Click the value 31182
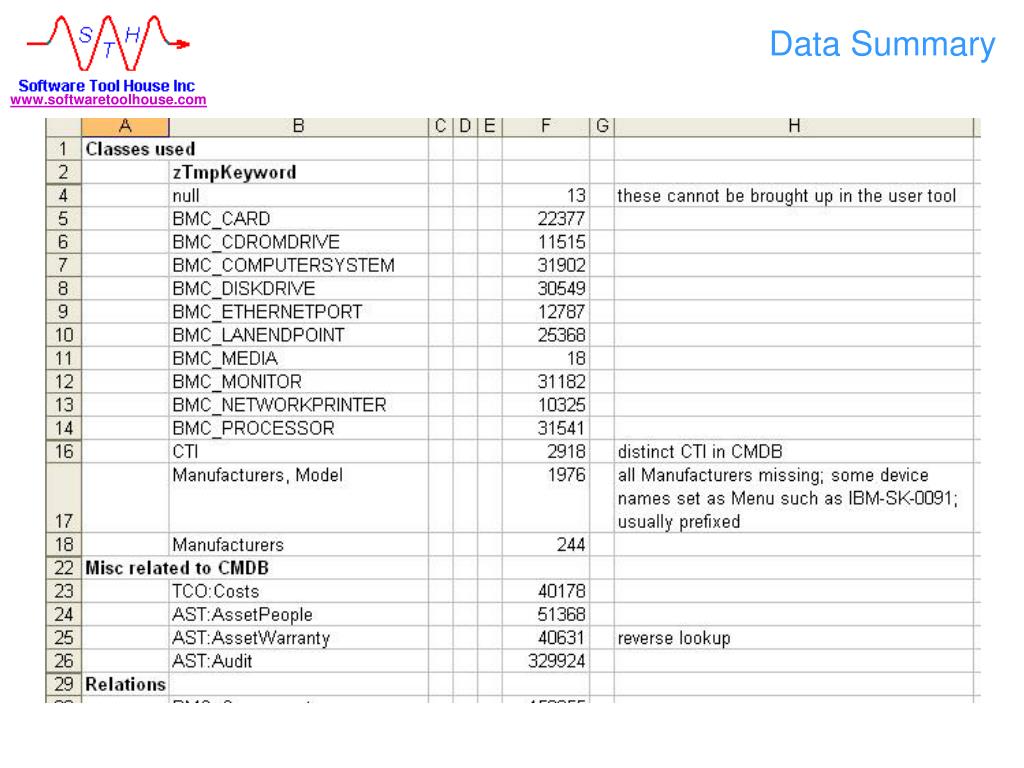 pyautogui.click(x=561, y=382)
